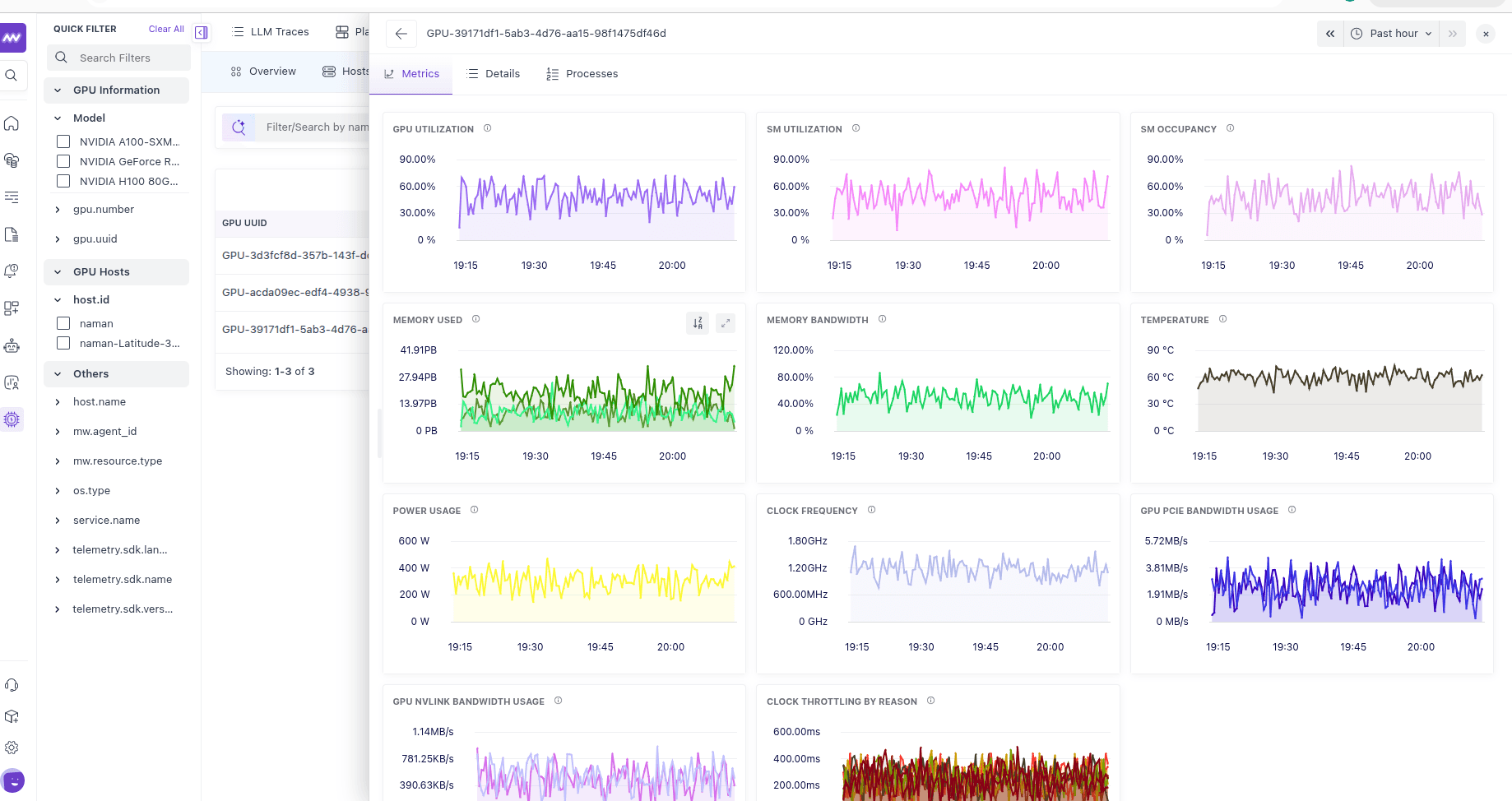Viewport: 1512px width, 801px height.
Task: Click the GPU UUID column header
Action: tap(244, 224)
